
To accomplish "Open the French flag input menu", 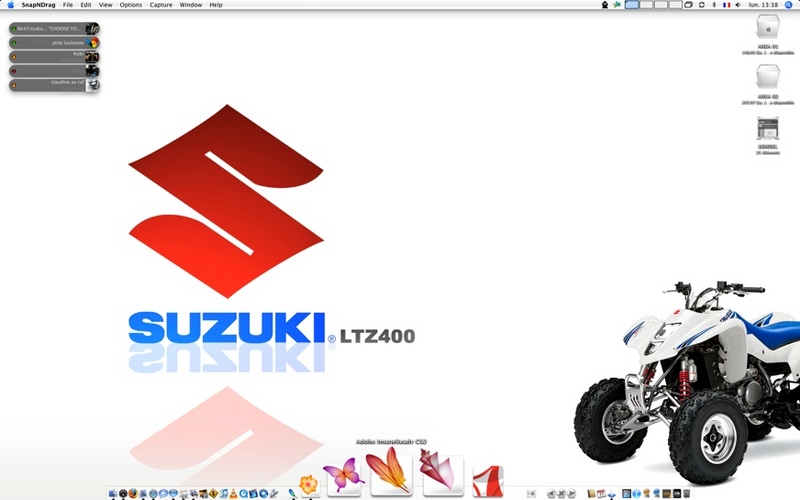I will (727, 5).
